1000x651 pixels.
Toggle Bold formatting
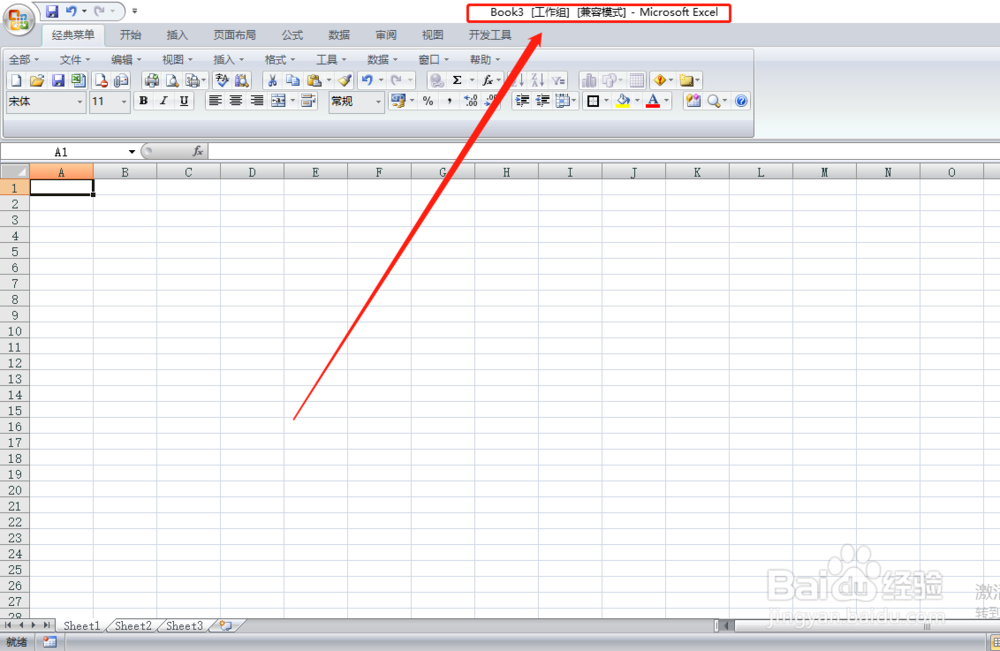(x=143, y=101)
